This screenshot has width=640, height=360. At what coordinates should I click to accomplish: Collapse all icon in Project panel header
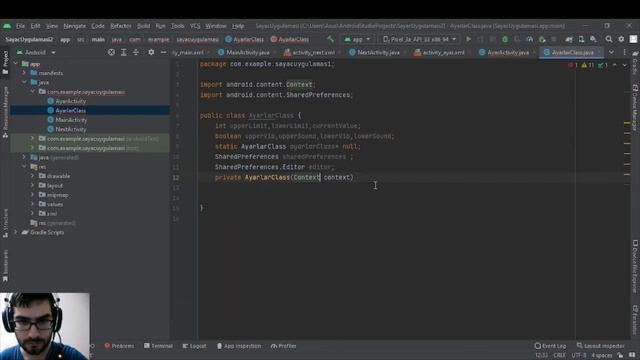[136, 52]
